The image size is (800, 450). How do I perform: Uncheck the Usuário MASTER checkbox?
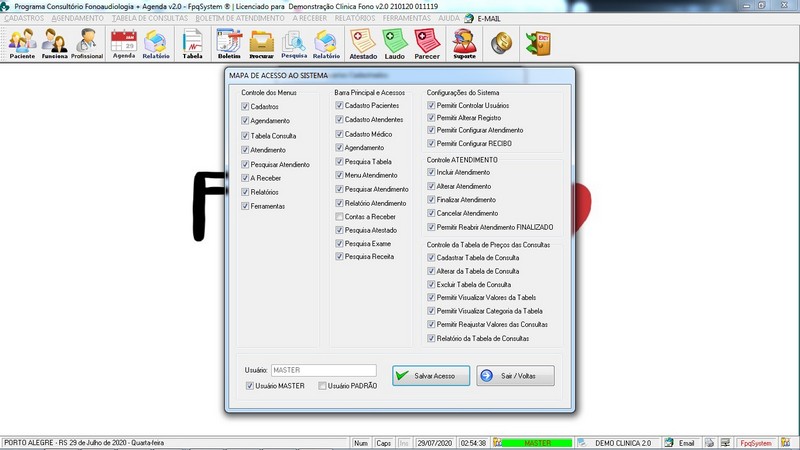[249, 386]
